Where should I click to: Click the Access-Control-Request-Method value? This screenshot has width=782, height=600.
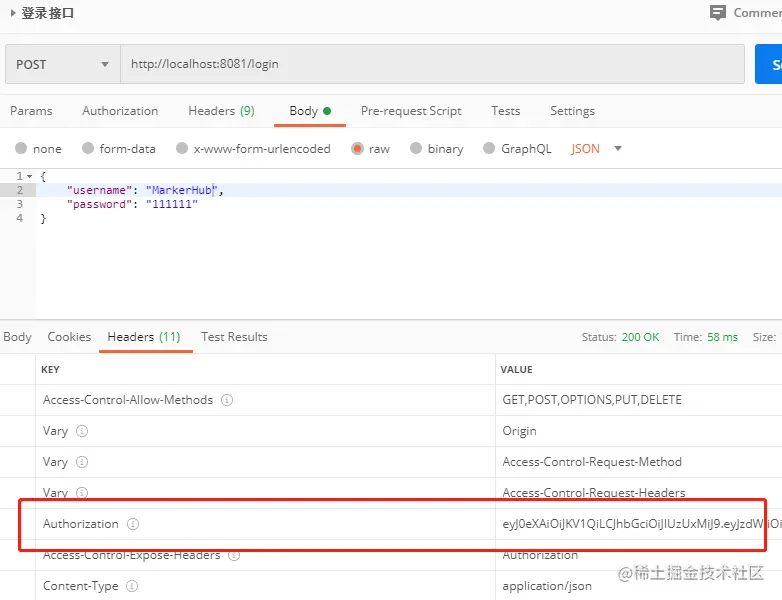tap(592, 462)
